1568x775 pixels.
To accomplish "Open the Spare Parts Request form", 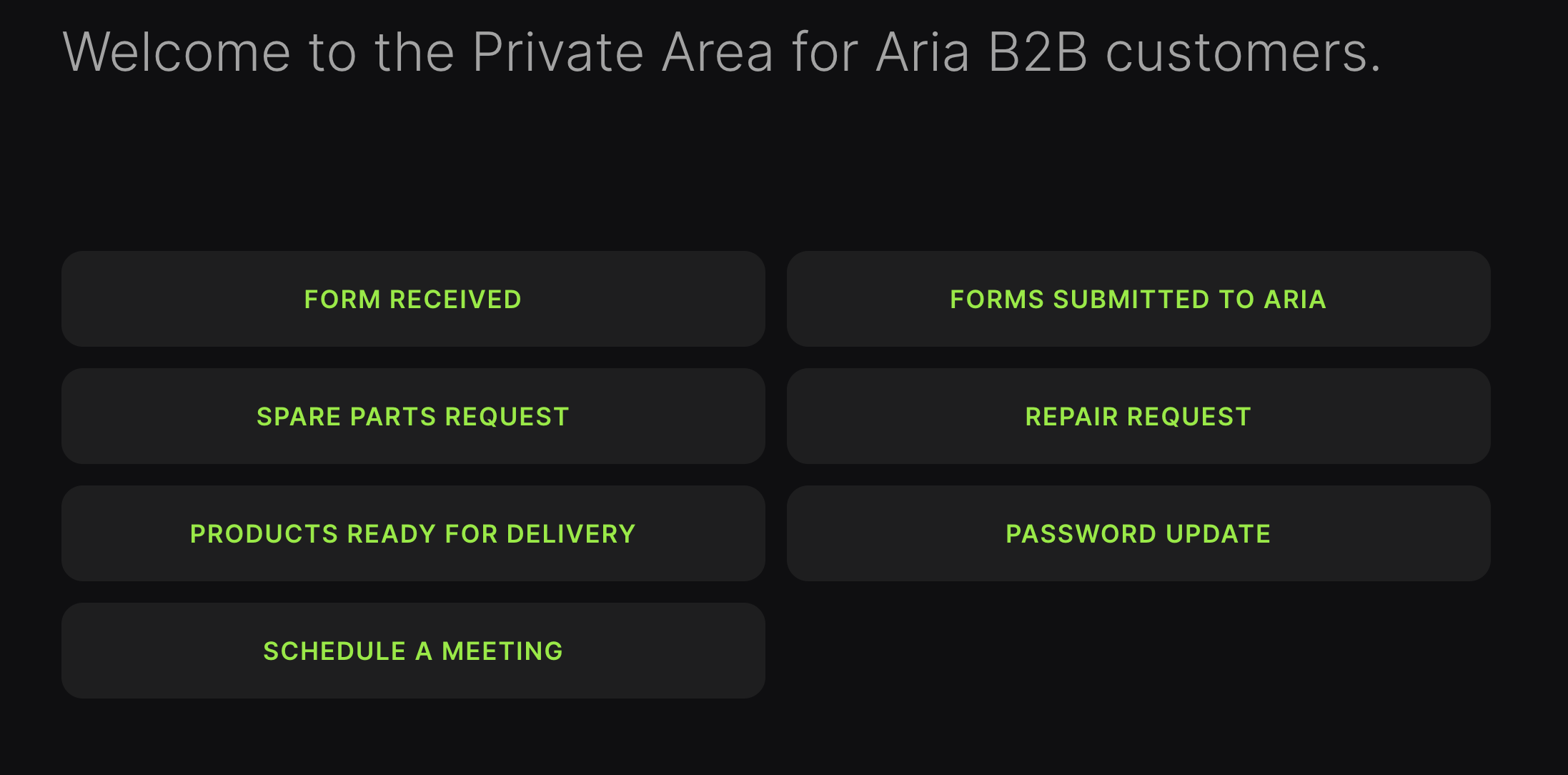I will pos(413,416).
